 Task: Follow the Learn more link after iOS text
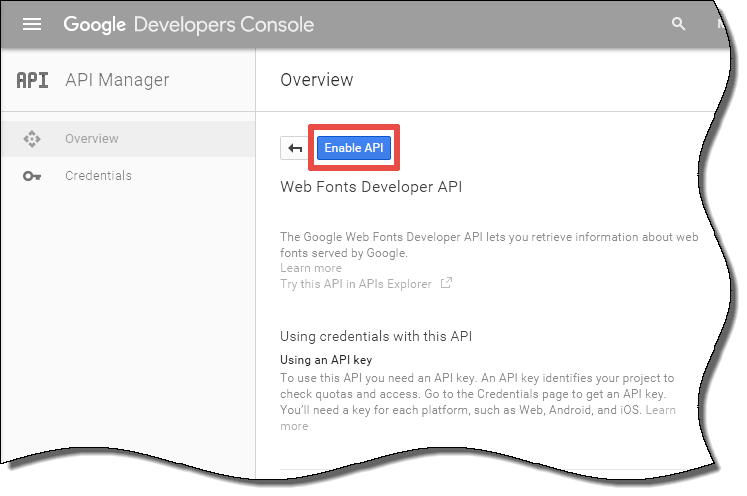tap(660, 410)
